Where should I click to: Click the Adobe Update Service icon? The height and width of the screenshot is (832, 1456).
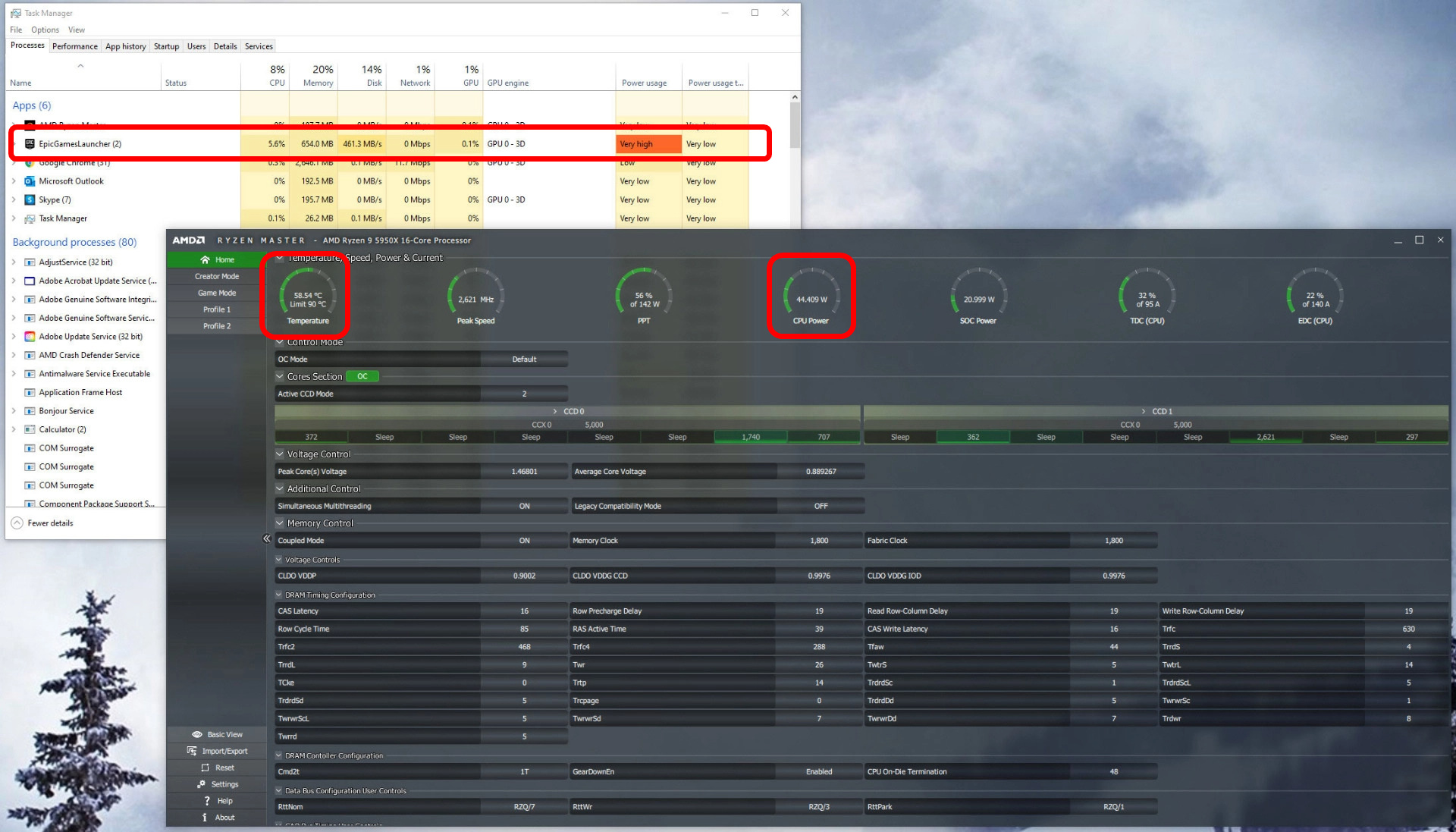point(30,337)
